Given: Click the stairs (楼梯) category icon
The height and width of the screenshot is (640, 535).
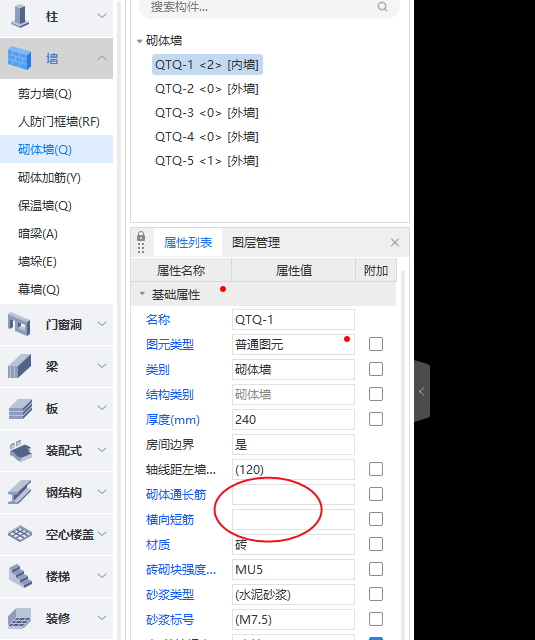Looking at the screenshot, I should click(20, 576).
